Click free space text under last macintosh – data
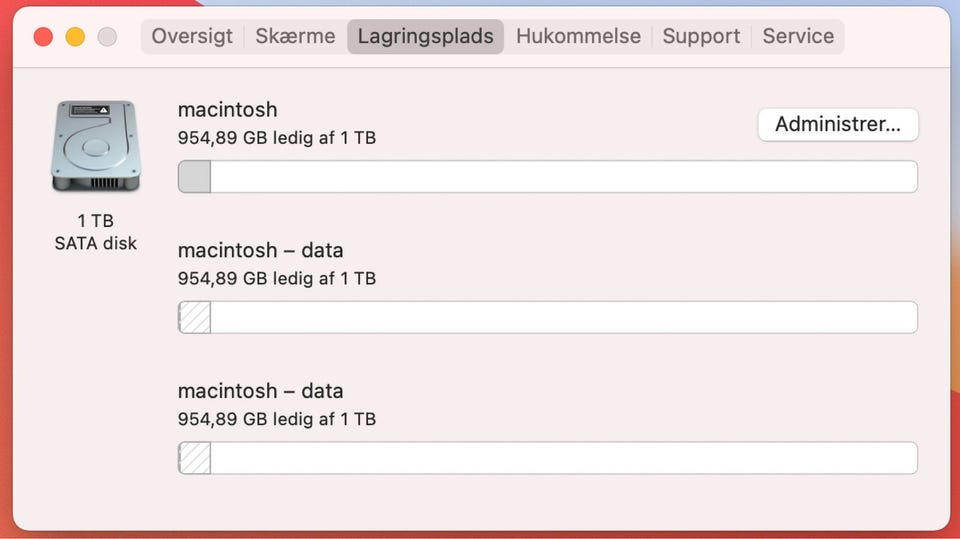Viewport: 960px width, 539px height. [x=277, y=419]
